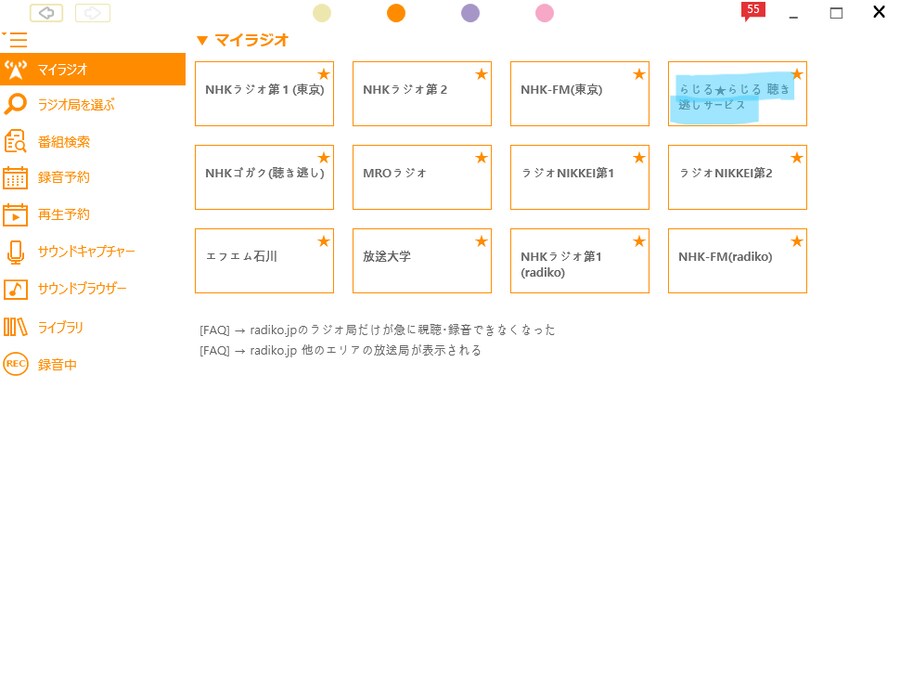
Task: Select station NHKラジオ第1(東京)
Action: (x=264, y=94)
